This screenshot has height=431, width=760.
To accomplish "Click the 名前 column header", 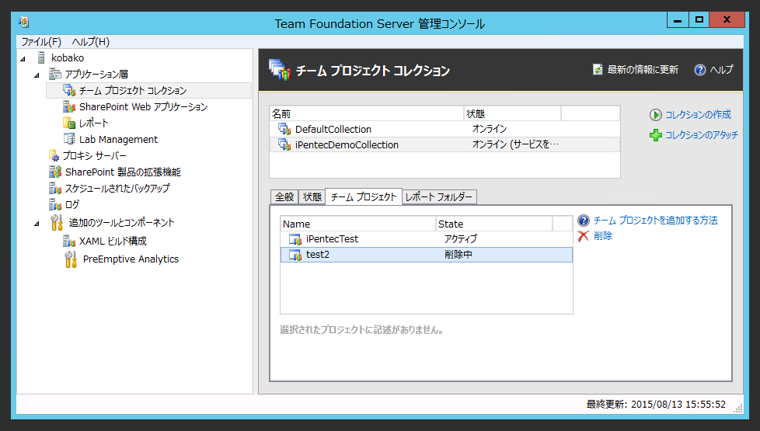I will tap(366, 113).
